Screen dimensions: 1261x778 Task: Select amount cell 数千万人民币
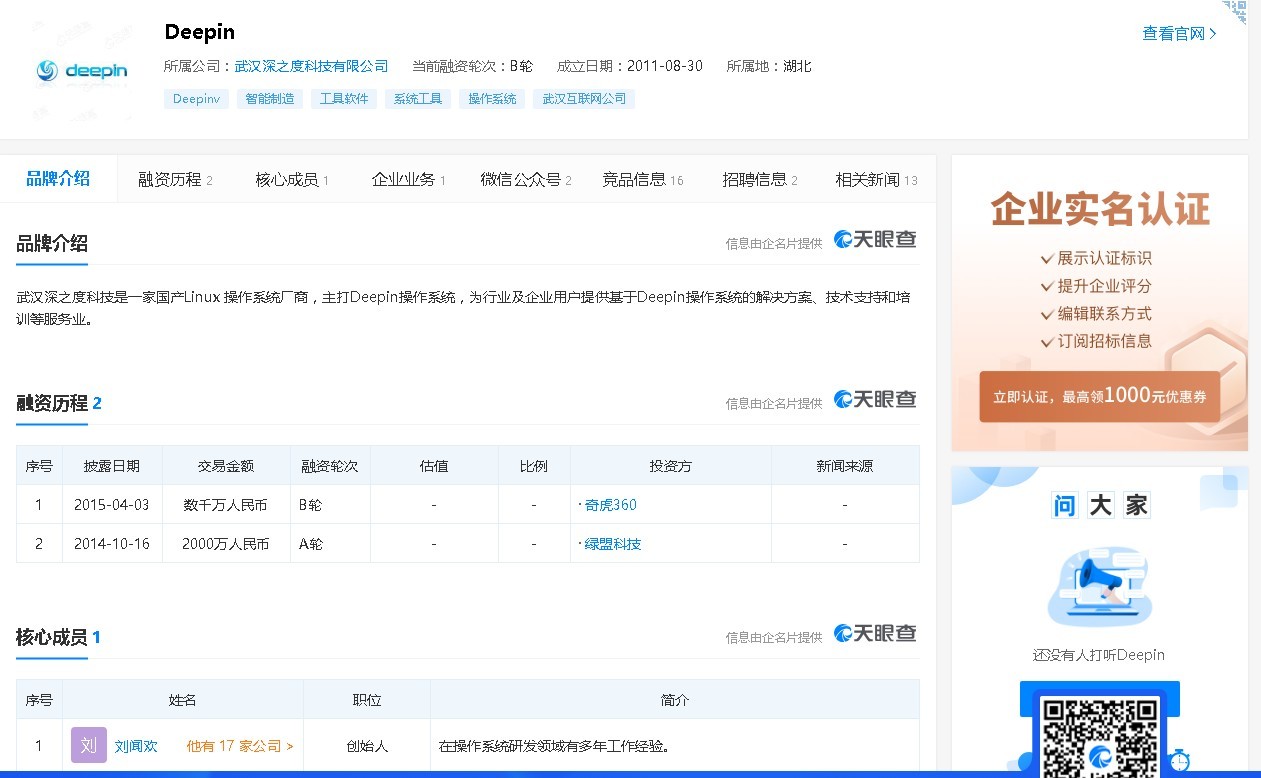point(226,505)
